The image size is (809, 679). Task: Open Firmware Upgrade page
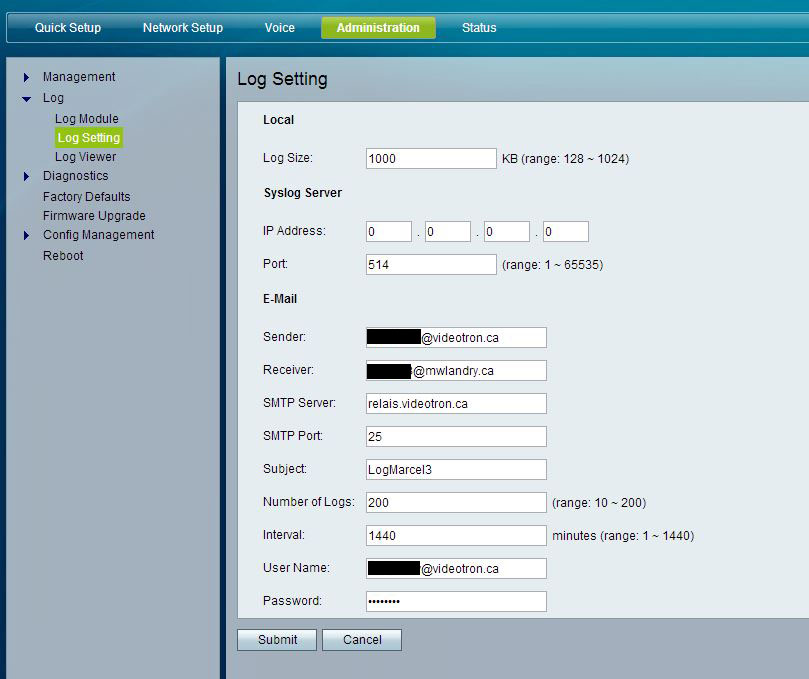94,216
